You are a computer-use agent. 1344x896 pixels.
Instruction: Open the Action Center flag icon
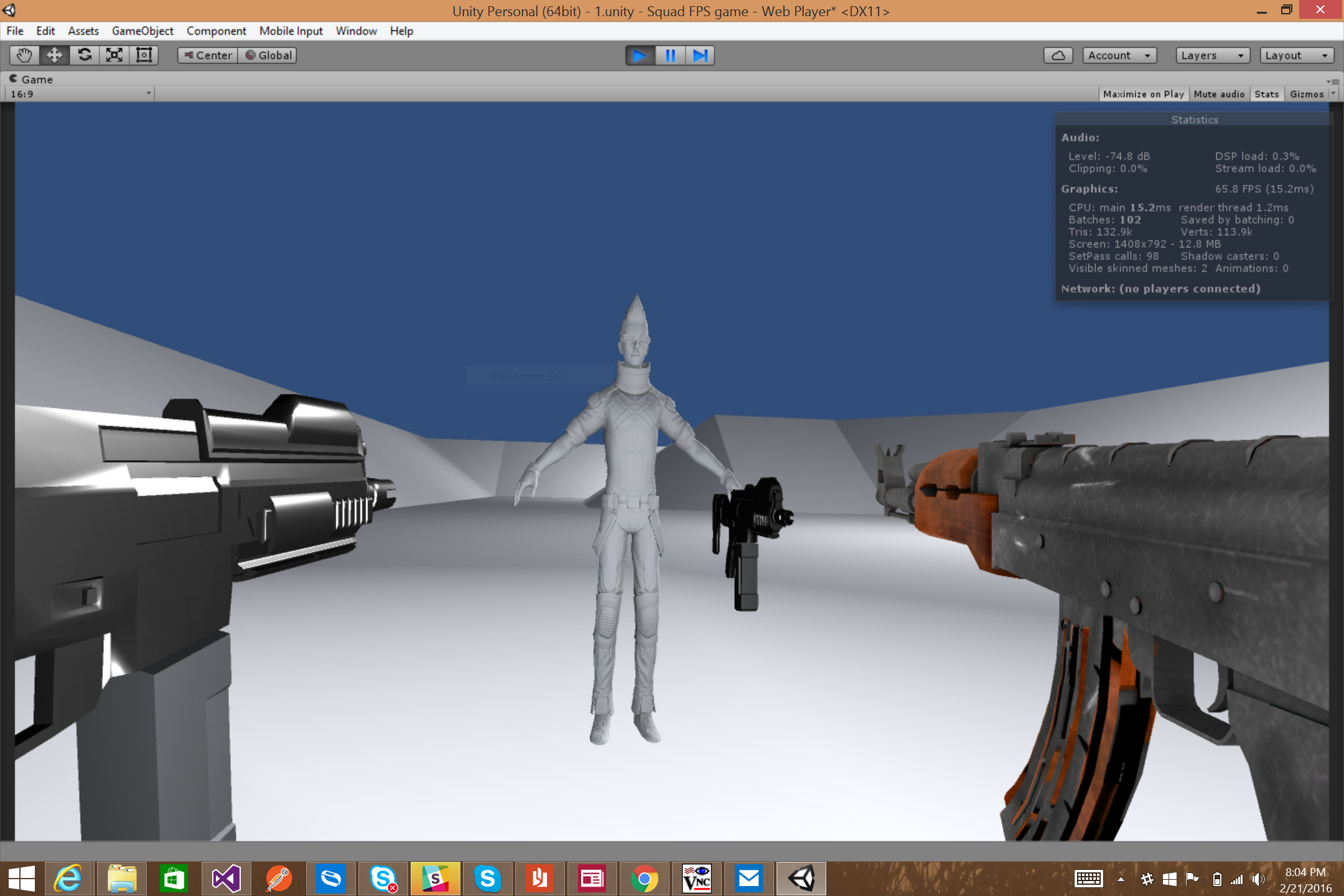pos(1192,879)
